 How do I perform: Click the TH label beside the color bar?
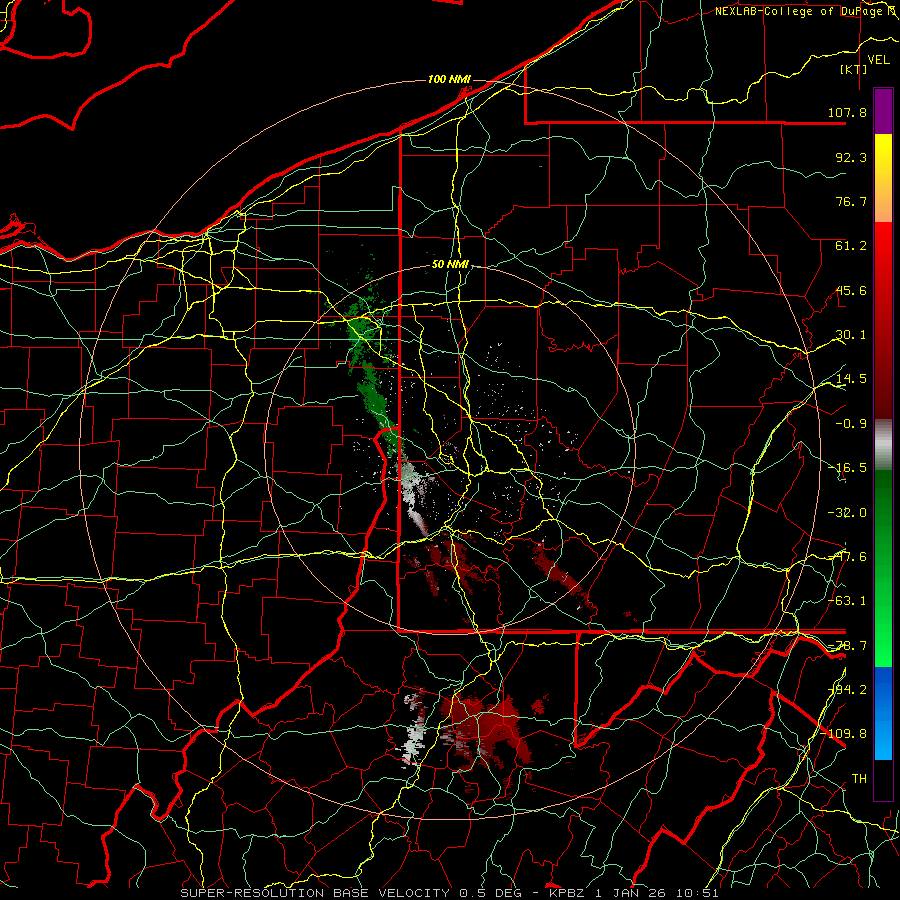(859, 779)
